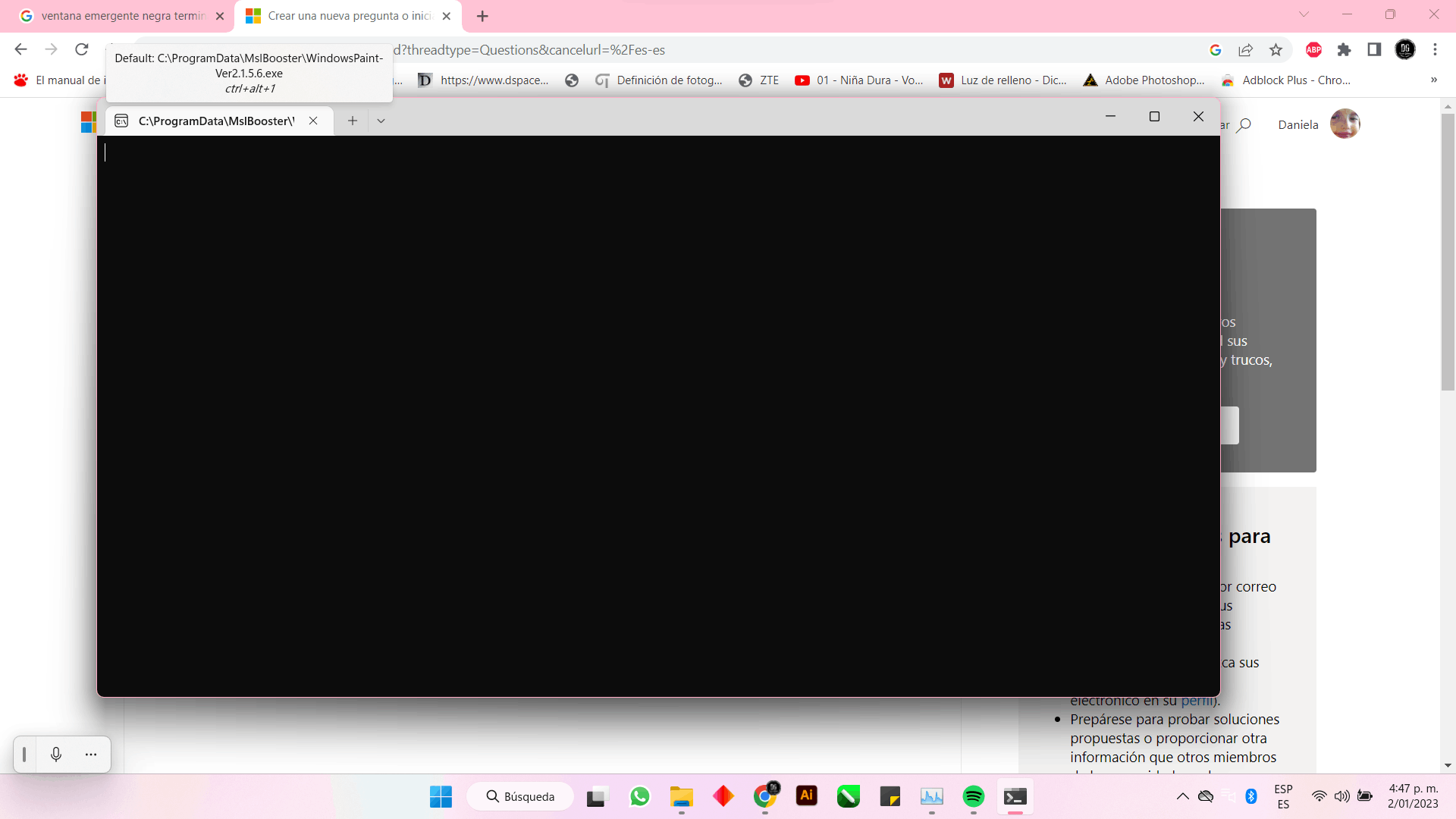Viewport: 1456px width, 819px height.
Task: Open 'Adobe Photoshop' bookmark
Action: click(1144, 80)
